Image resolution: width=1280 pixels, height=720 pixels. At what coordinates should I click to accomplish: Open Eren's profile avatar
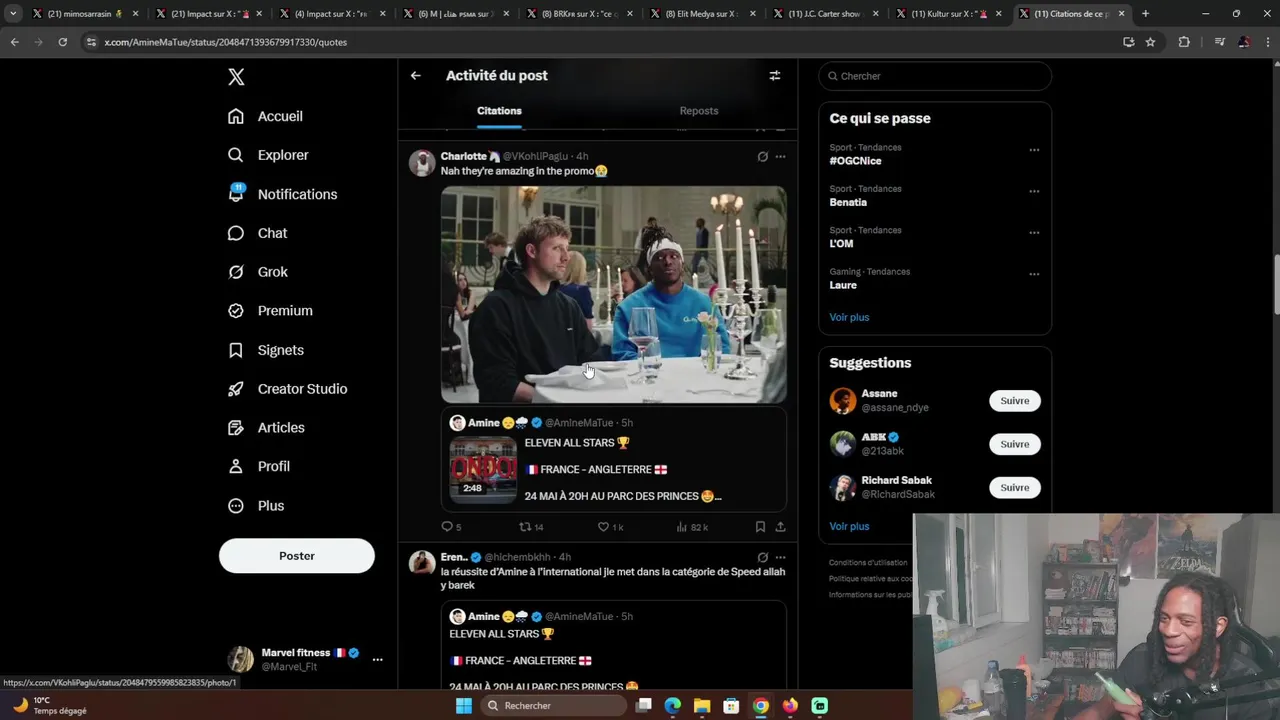click(422, 563)
